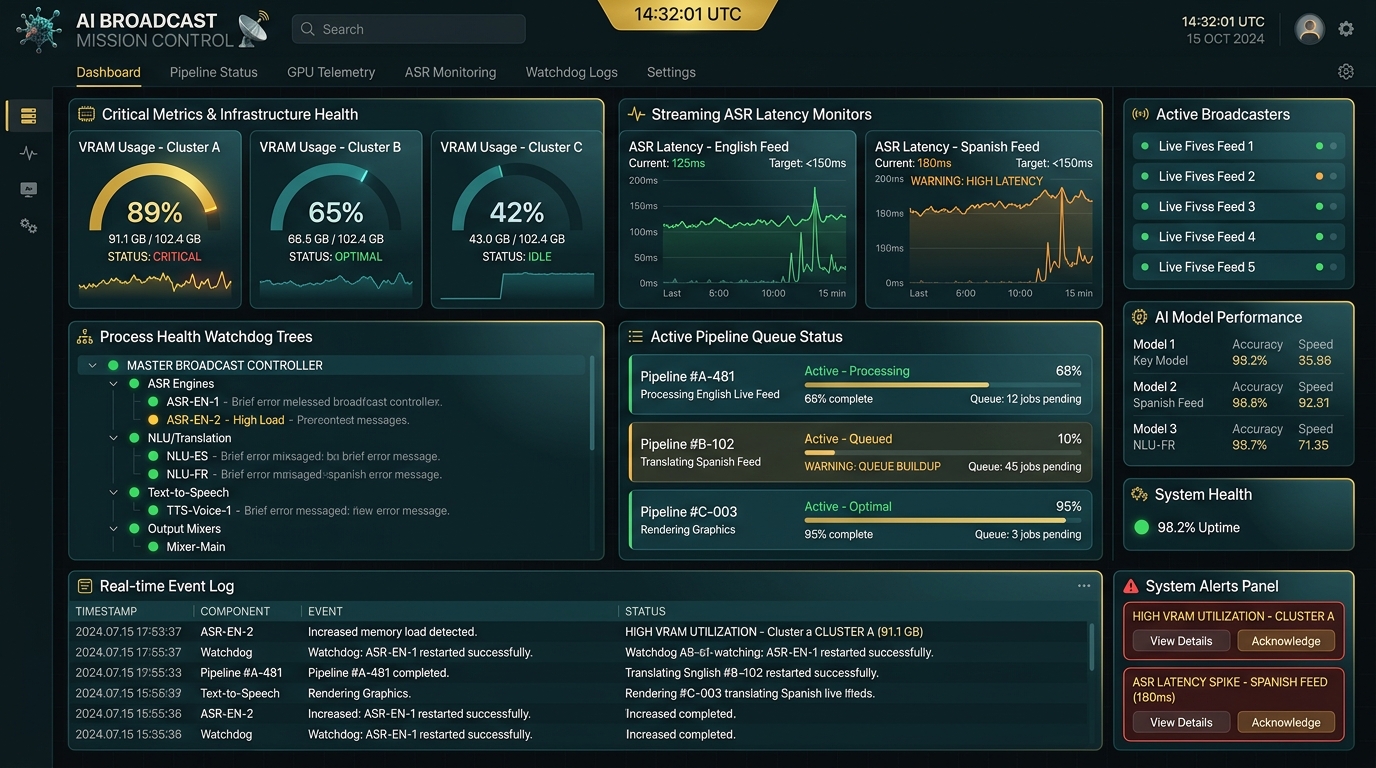Acknowledge the ASR Latency Spike alert
1376x768 pixels.
coord(1286,722)
